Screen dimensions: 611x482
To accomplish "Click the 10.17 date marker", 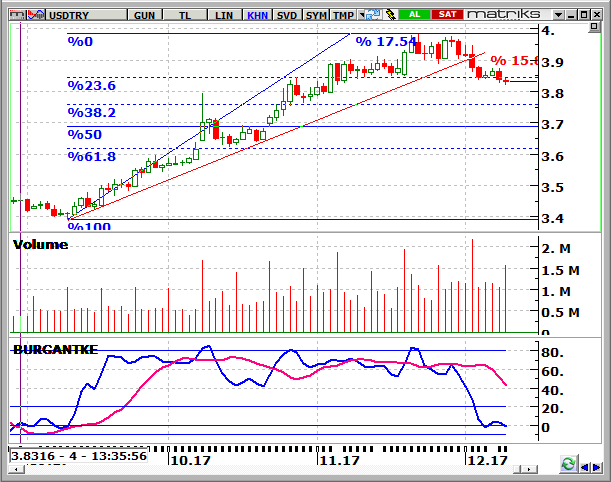I will click(x=191, y=461).
